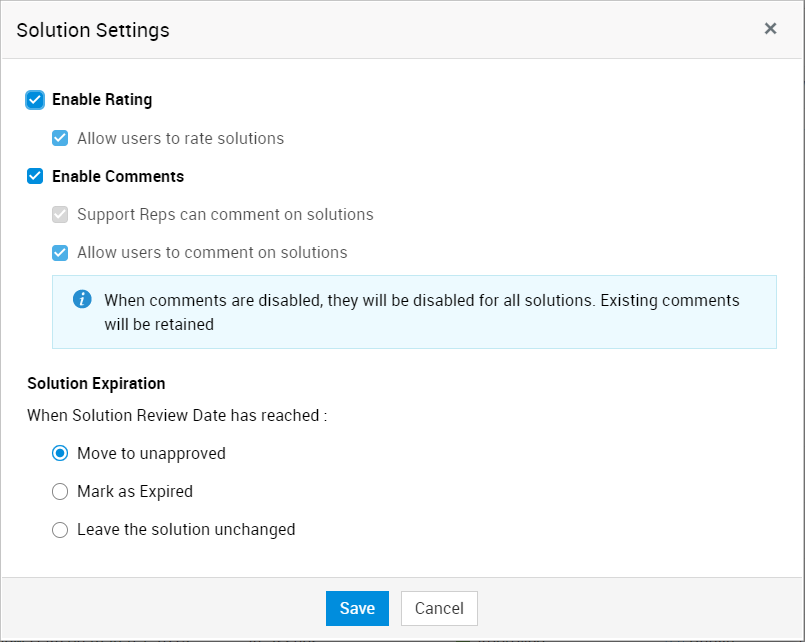Click the blue info icon in the notice
Screen dimensions: 805x642
[x=83, y=300]
